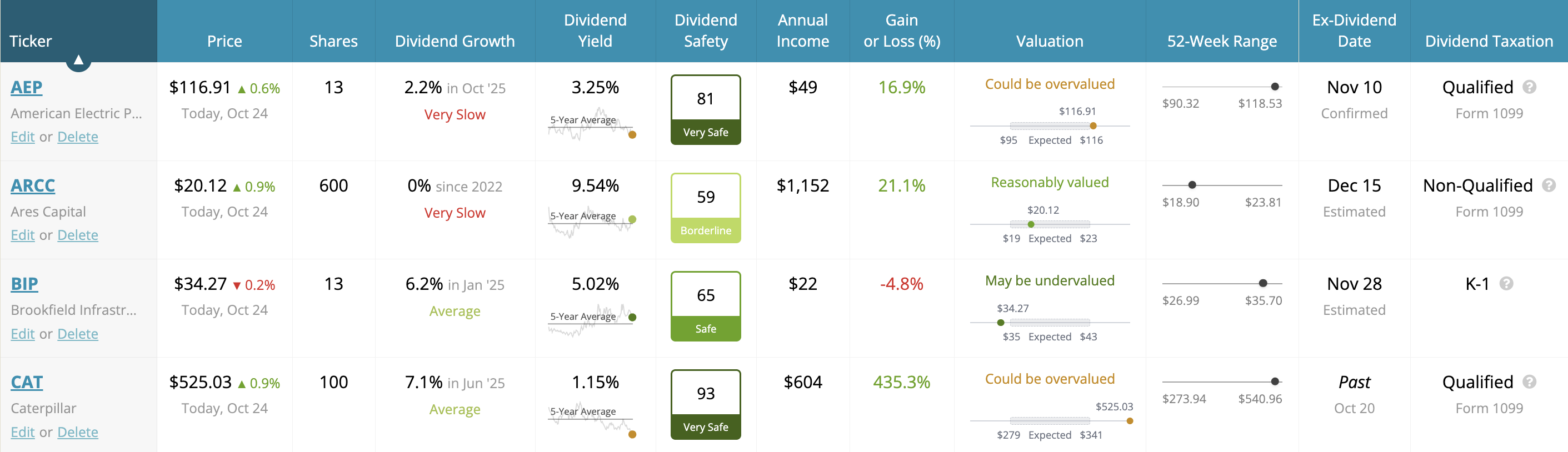Screen dimensions: 1568x452
Task: Open the AEP ticker page
Action: point(26,87)
